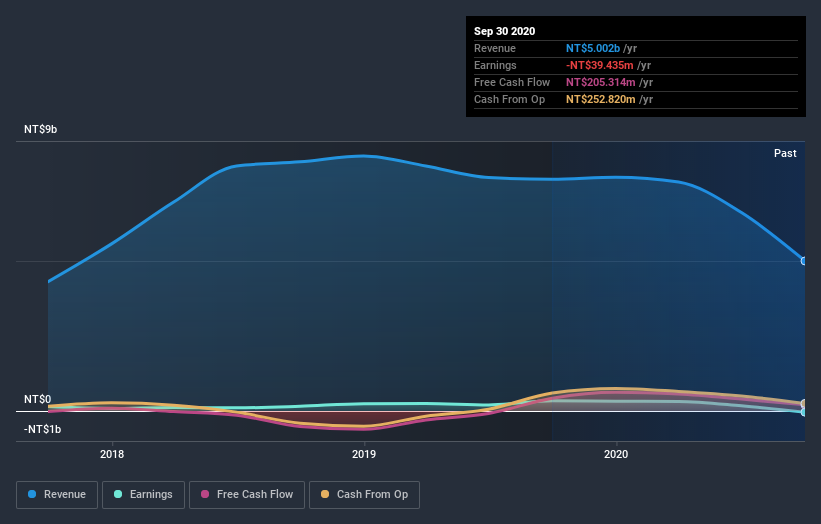Select the Revenue endpoint marker on the chart
Viewport: 821px width, 524px height.
(804, 261)
